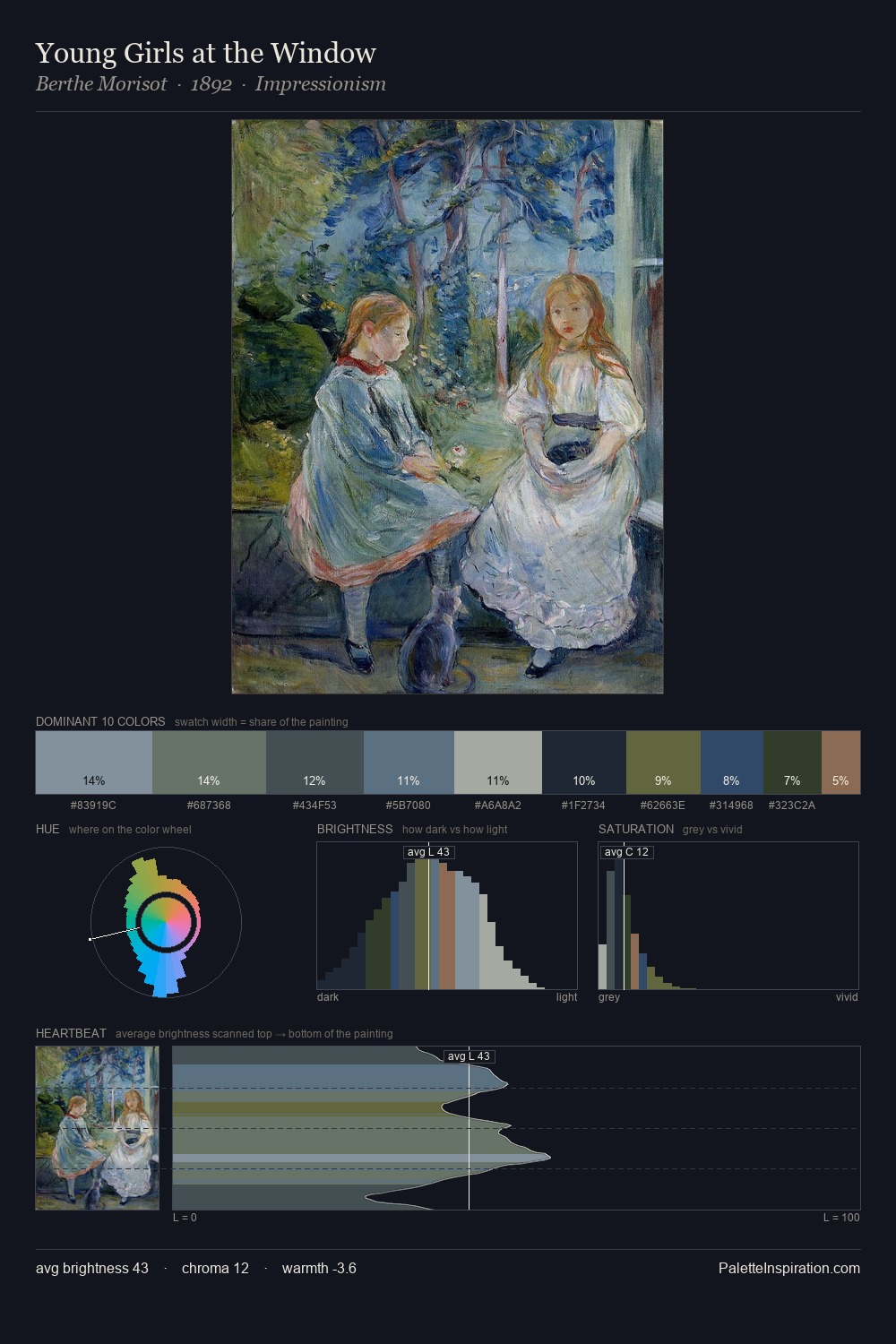This screenshot has width=896, height=1344.
Task: Choose the #1F2734 near-black swatch
Action: 584,762
